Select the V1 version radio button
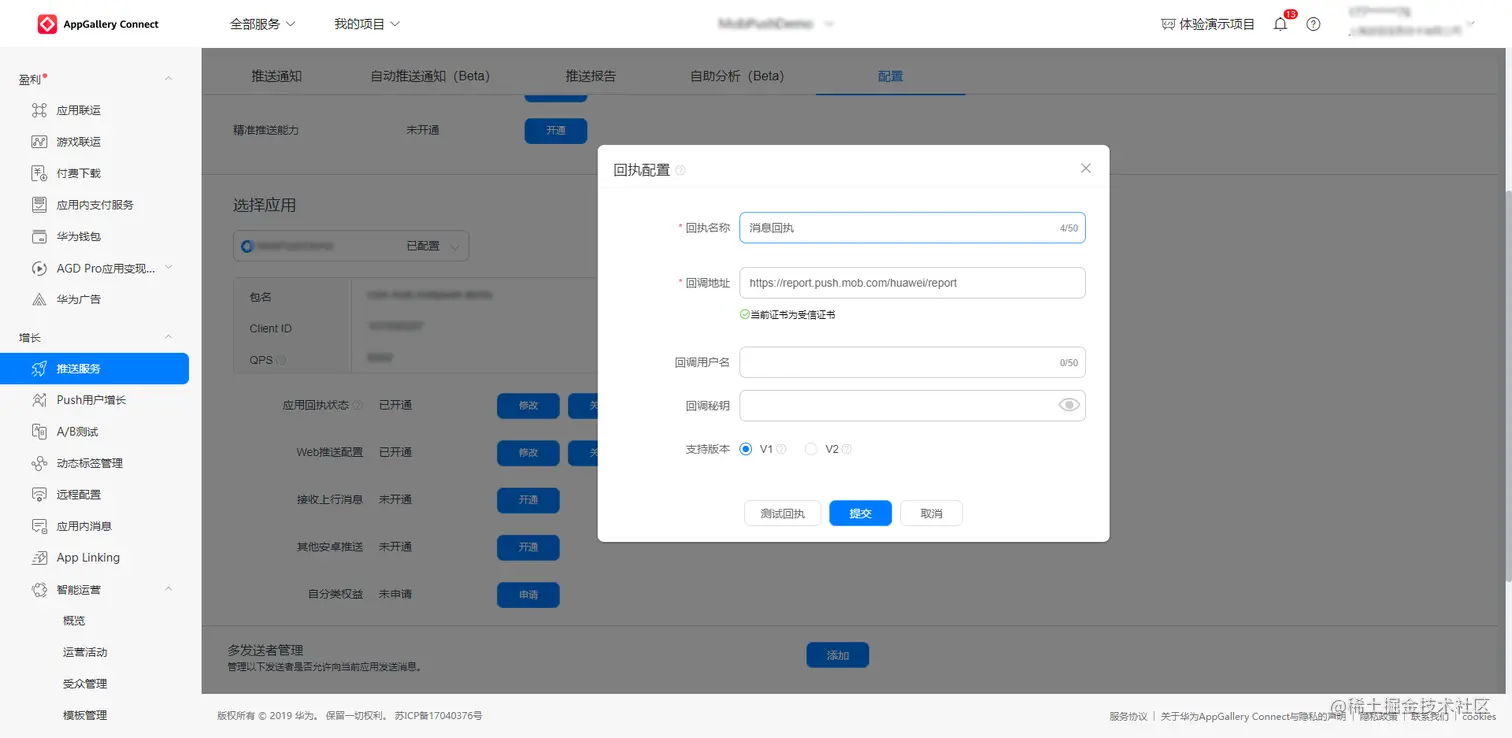1512x738 pixels. (745, 449)
